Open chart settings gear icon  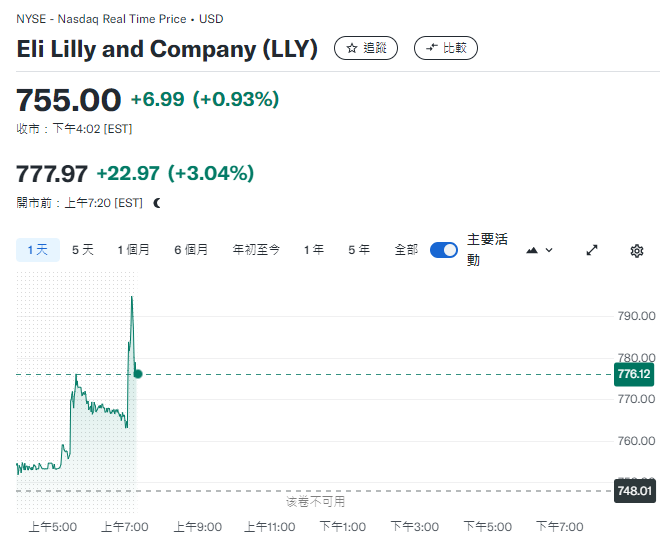coord(637,250)
